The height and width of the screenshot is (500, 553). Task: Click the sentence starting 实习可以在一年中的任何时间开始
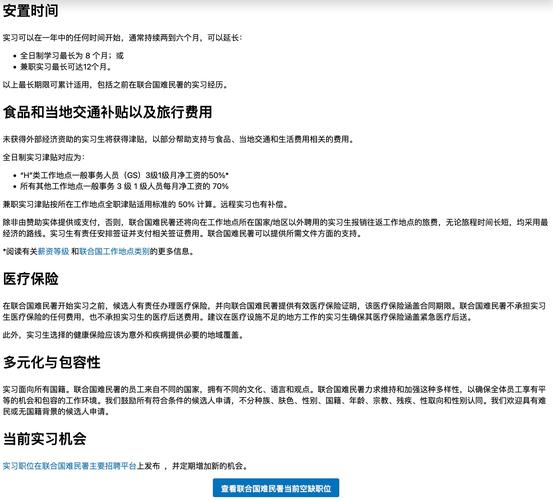click(x=122, y=37)
